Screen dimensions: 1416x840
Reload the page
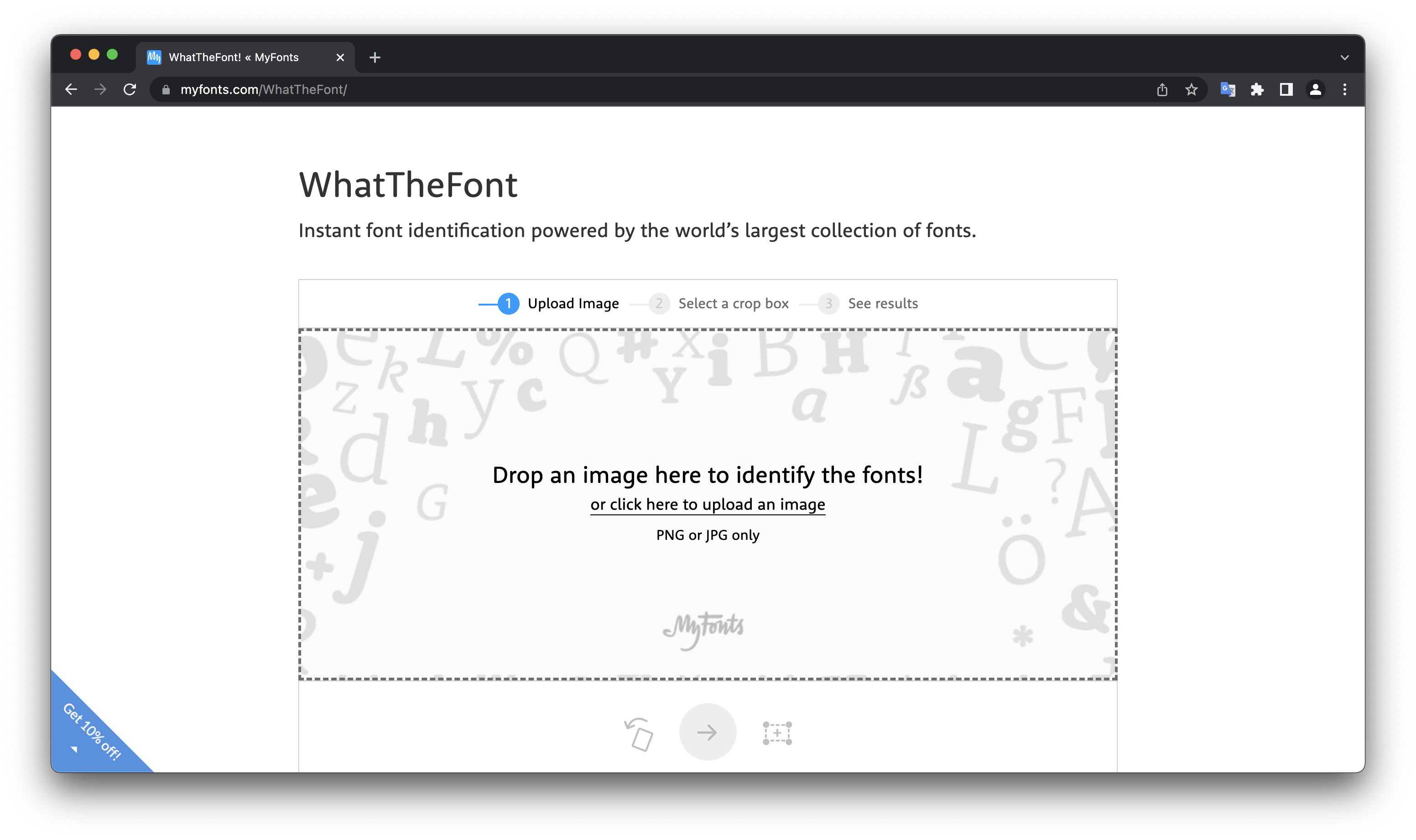(130, 89)
